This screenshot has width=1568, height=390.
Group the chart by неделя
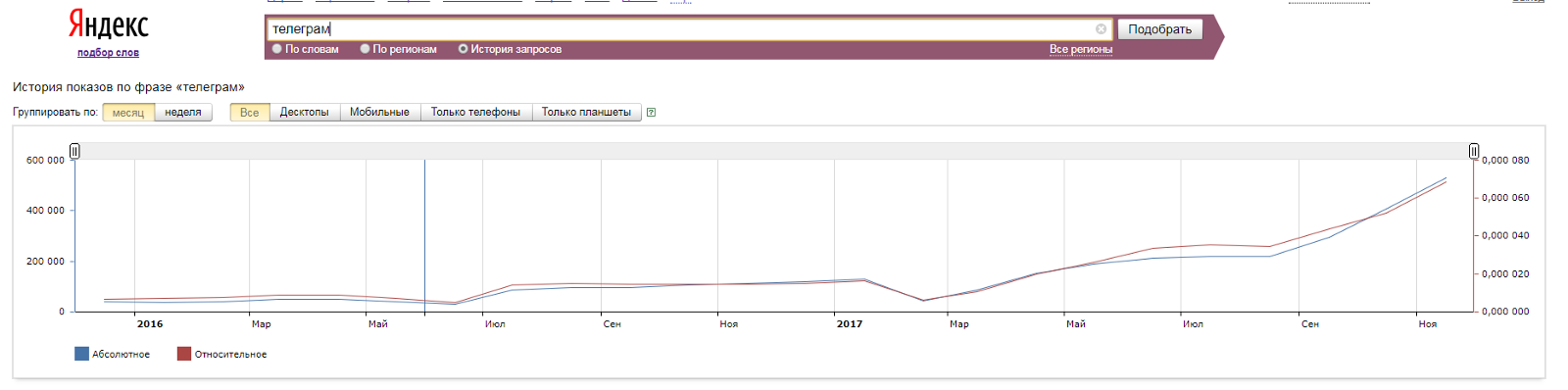pyautogui.click(x=183, y=113)
